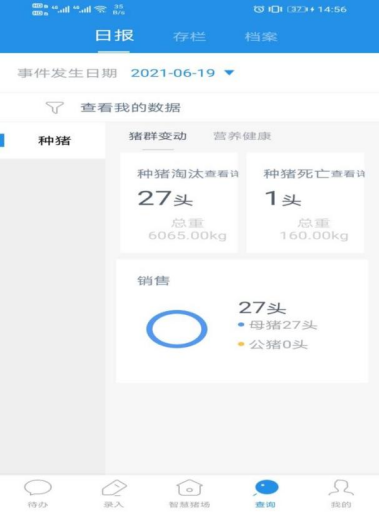This screenshot has width=379, height=513.
Task: Select the 日报 tab
Action: (x=114, y=35)
